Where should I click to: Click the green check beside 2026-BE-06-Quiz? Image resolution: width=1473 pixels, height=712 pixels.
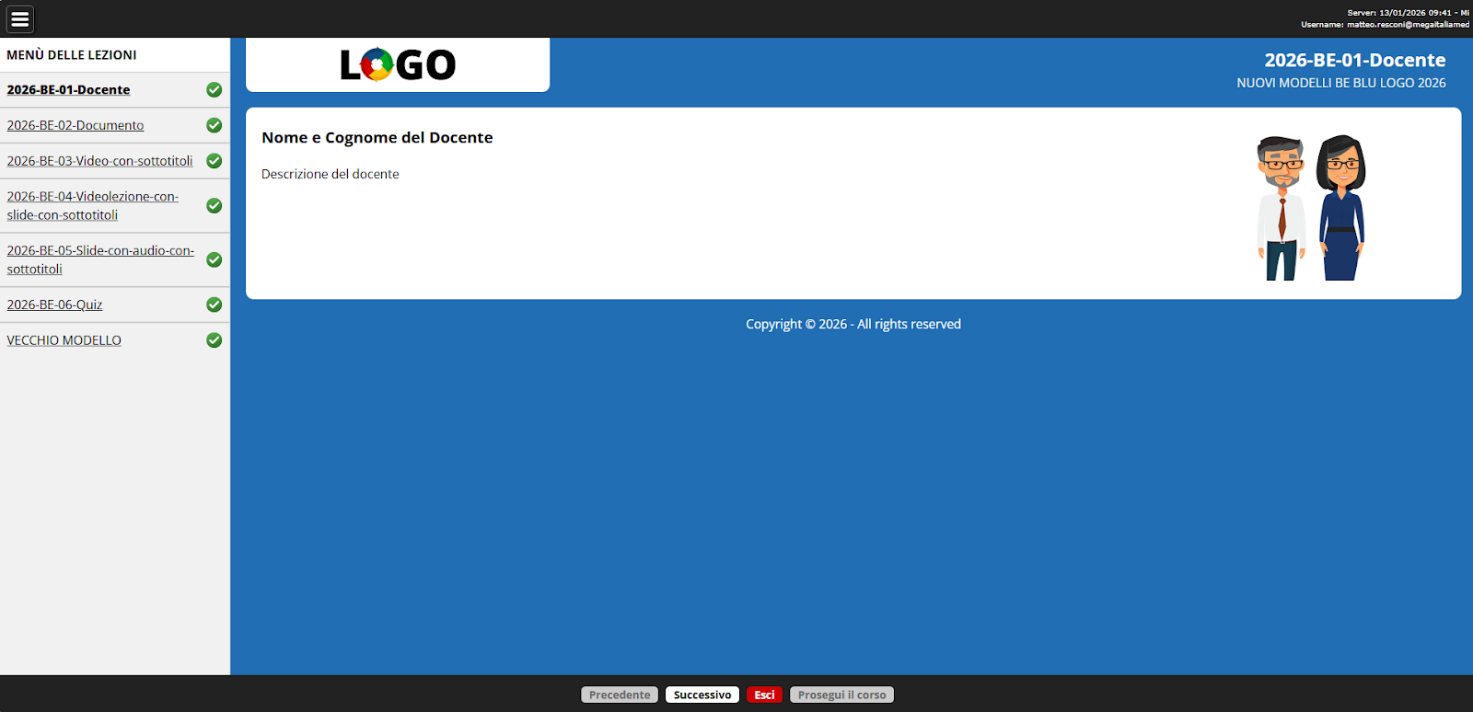(214, 304)
